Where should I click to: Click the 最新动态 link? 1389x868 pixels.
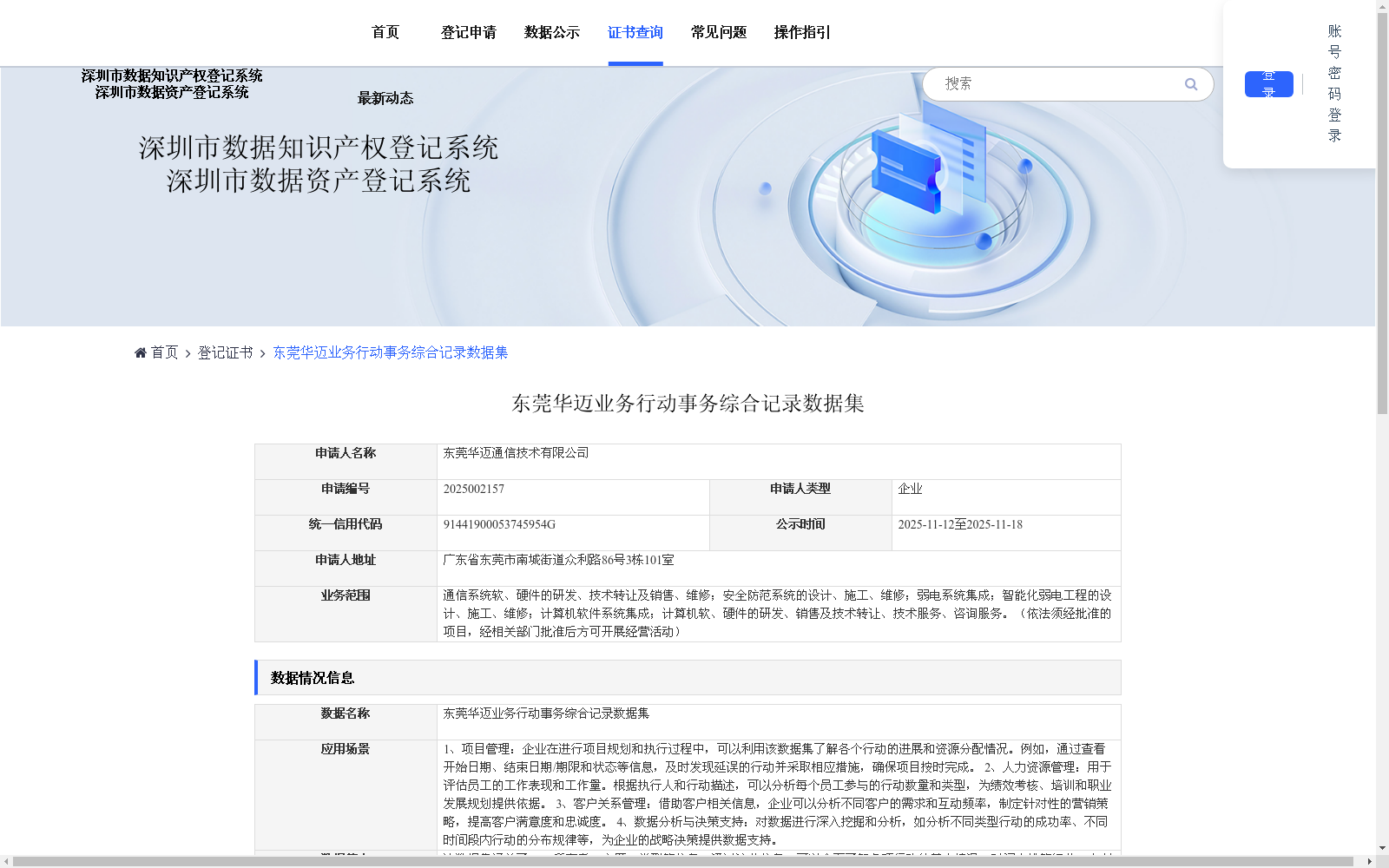(385, 98)
